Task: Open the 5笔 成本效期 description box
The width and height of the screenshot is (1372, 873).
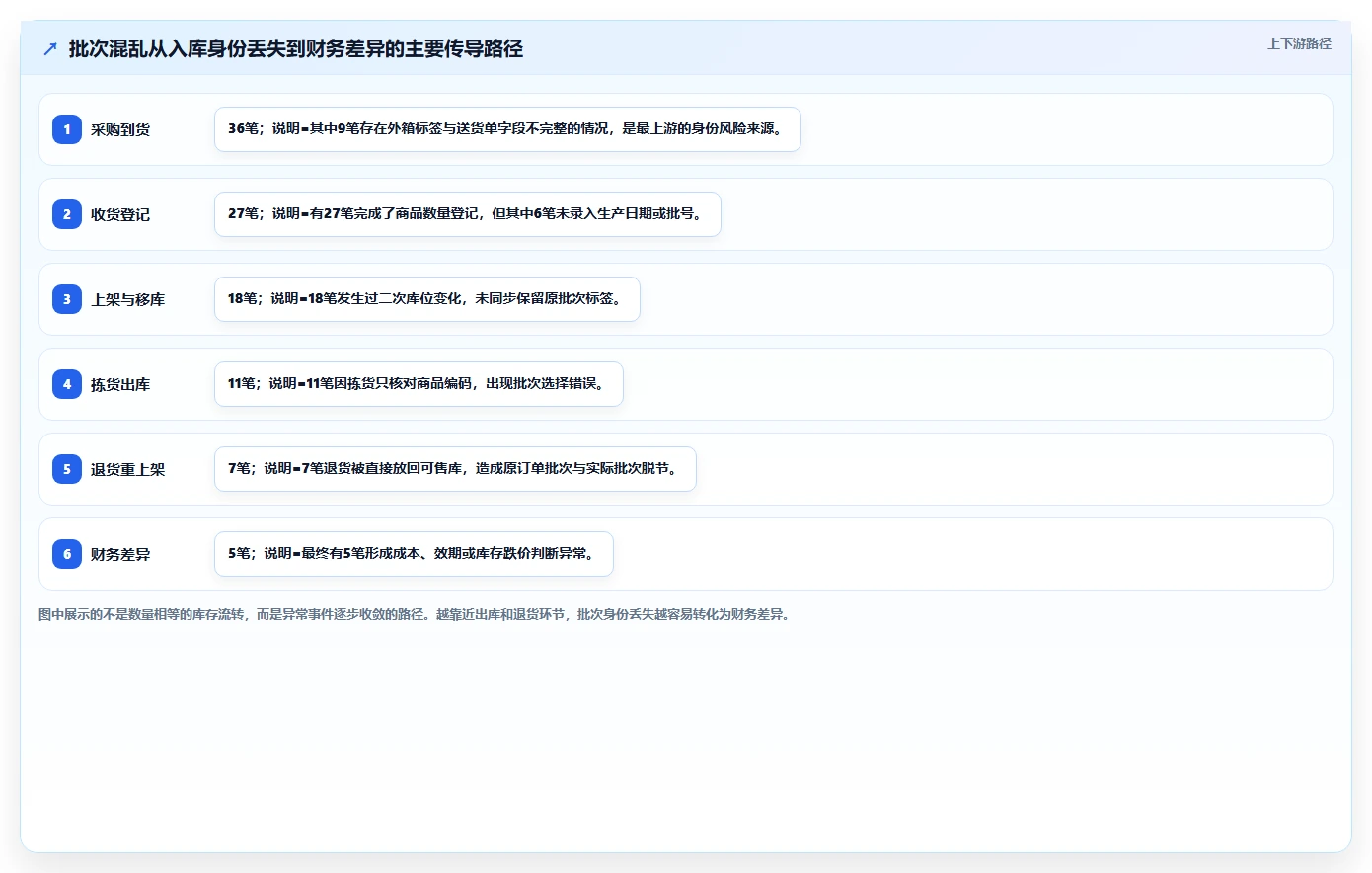Action: coord(414,554)
